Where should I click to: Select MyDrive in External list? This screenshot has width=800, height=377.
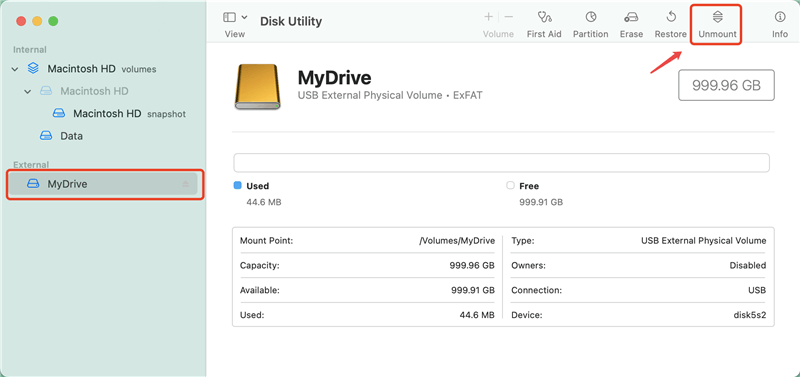(102, 184)
